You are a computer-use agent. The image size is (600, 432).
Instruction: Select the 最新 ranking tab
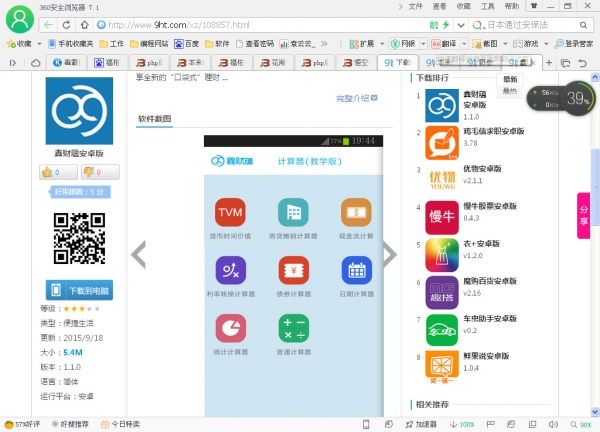[510, 80]
